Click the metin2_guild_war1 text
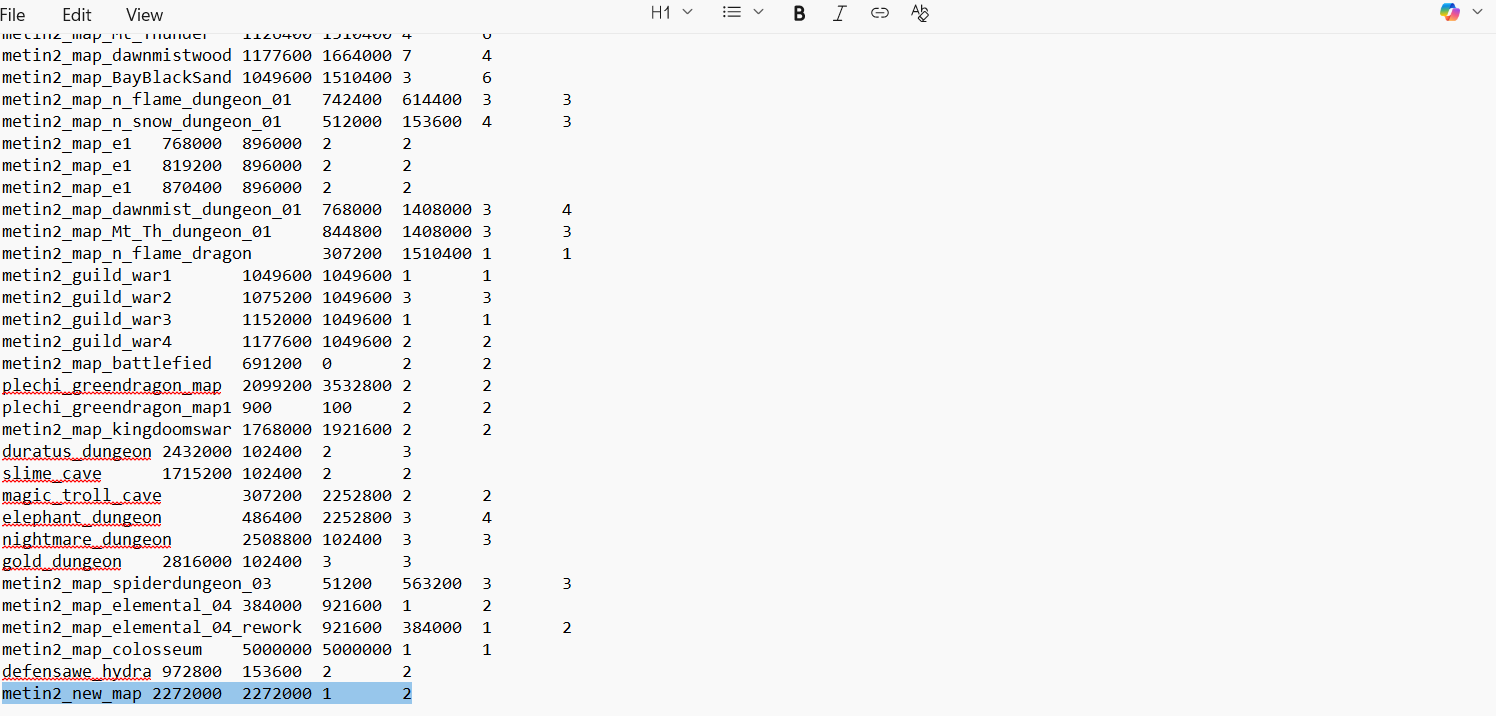The height and width of the screenshot is (716, 1496). tap(87, 275)
